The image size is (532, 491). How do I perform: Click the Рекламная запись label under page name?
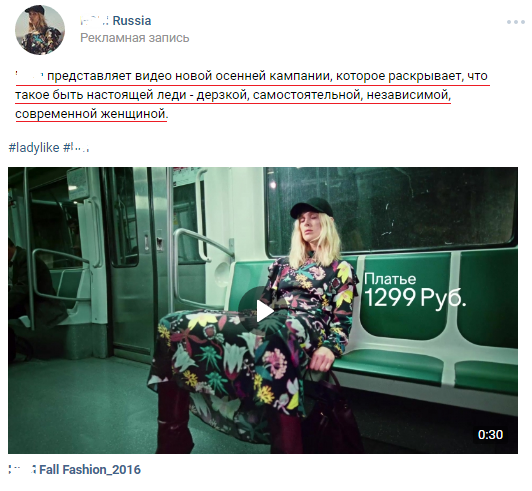click(135, 38)
